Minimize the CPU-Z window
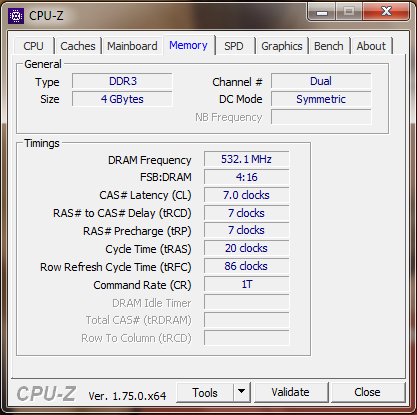The image size is (417, 415). tap(322, 12)
